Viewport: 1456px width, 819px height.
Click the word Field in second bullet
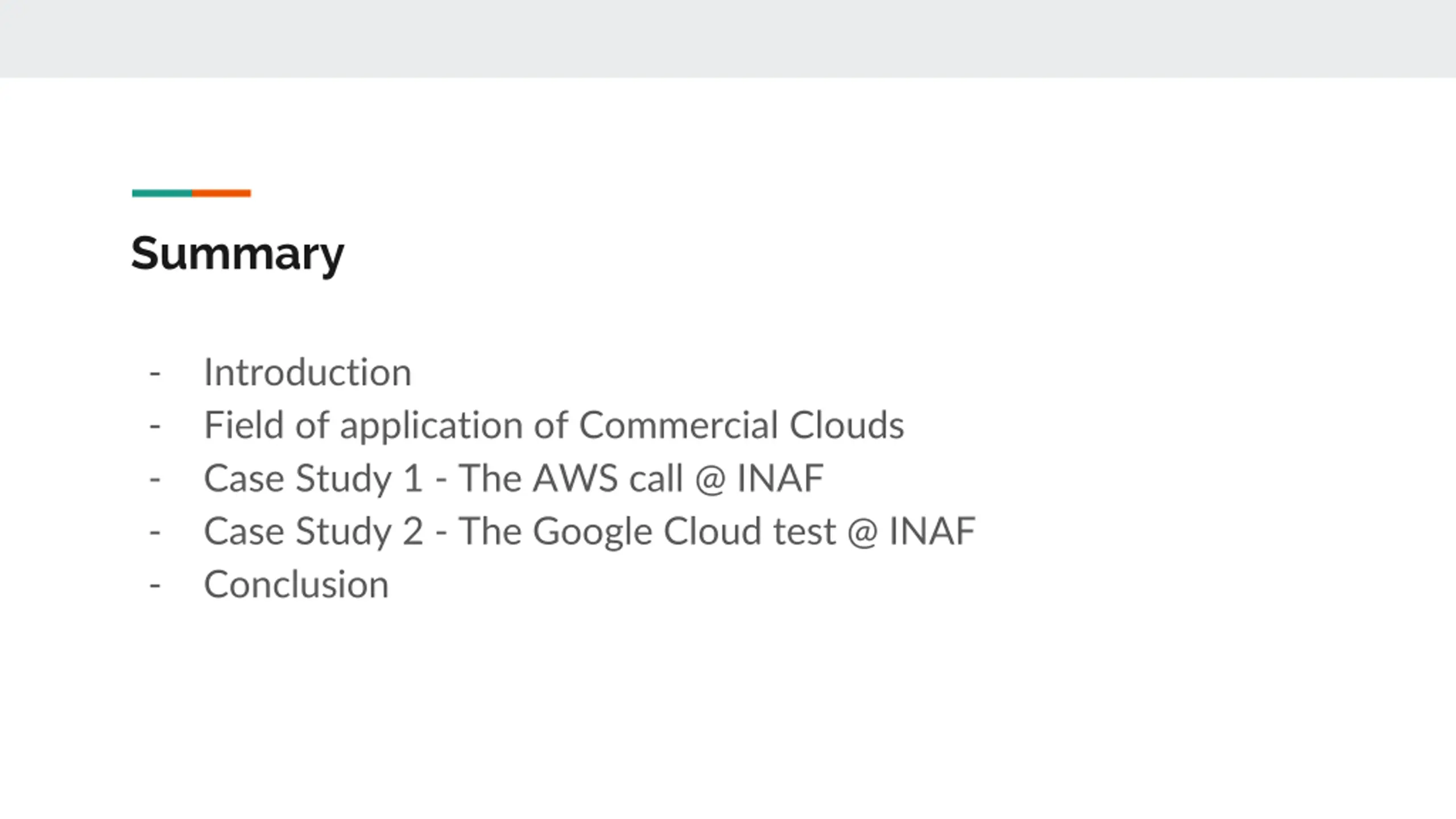coord(243,425)
